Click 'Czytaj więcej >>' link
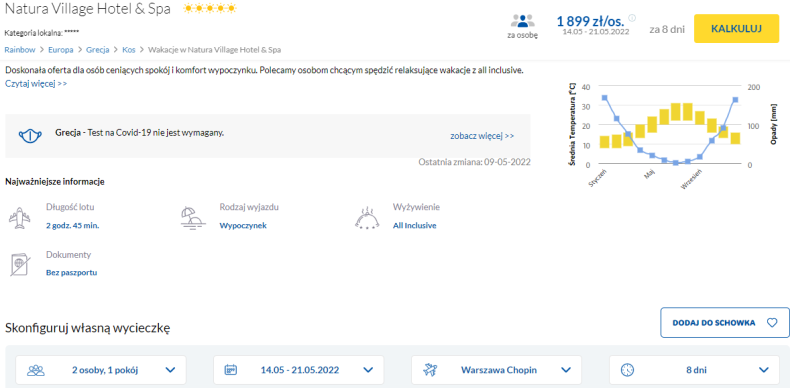Viewport: 790px width, 388px height. 36,84
